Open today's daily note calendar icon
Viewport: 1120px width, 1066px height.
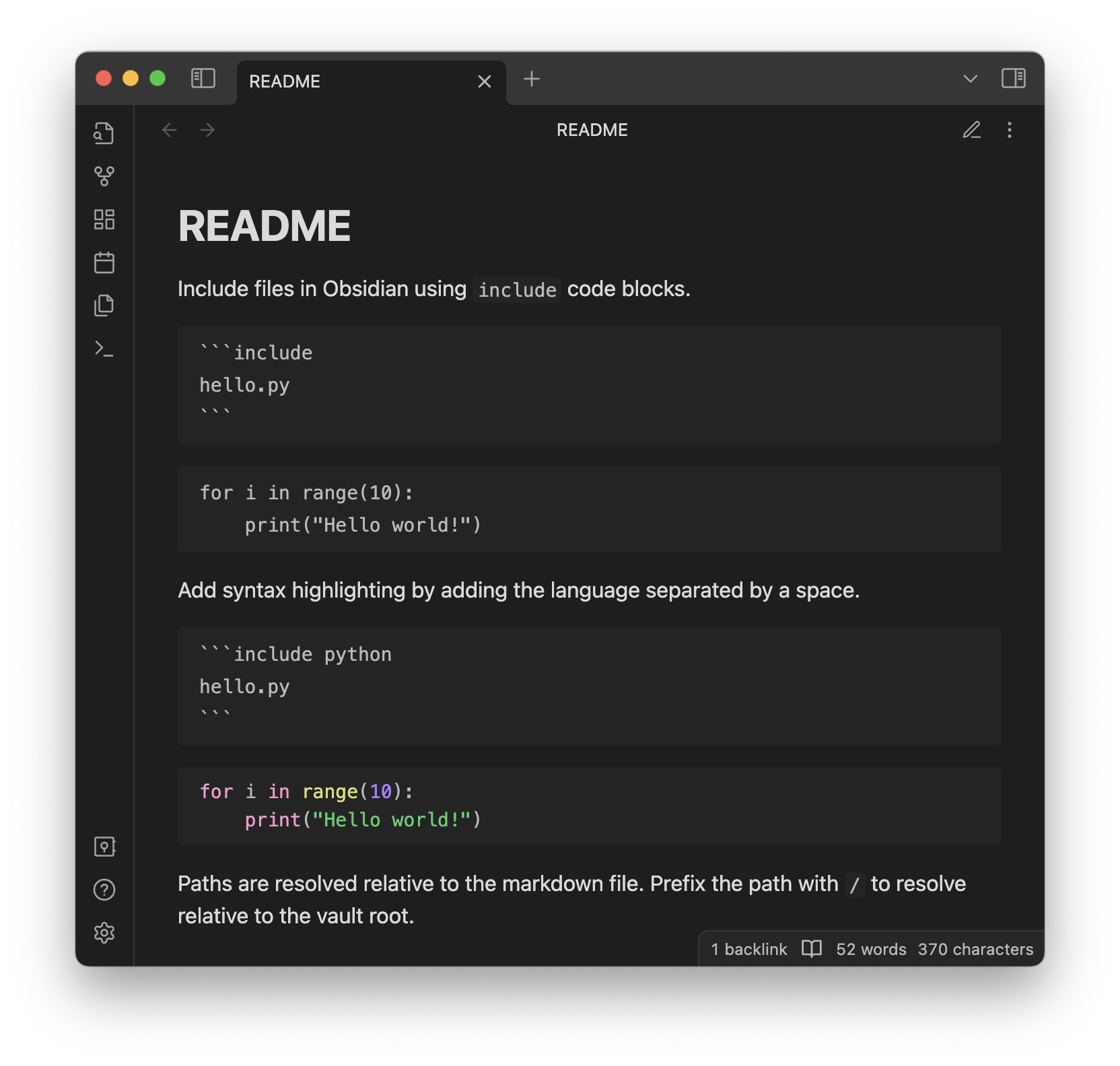pos(104,262)
